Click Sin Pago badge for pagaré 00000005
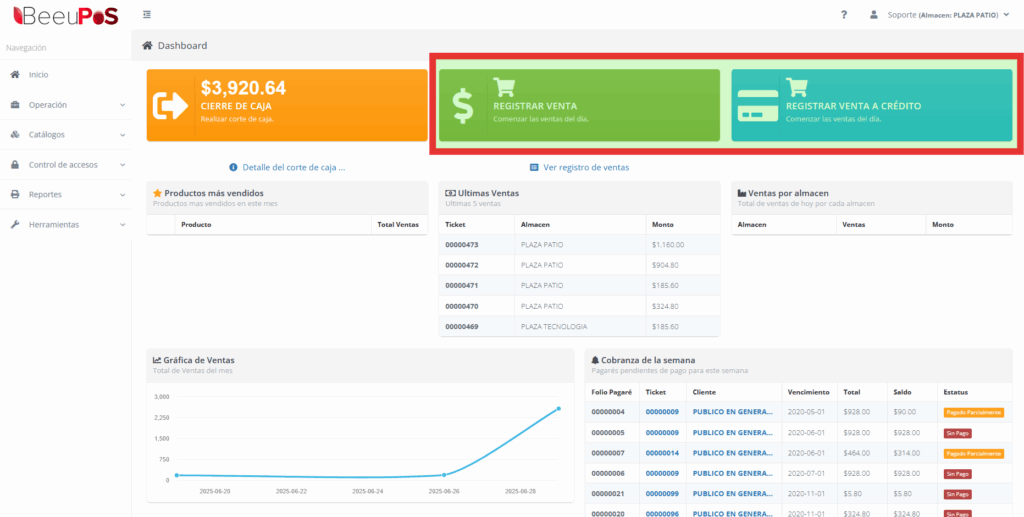1024x517 pixels. tap(957, 433)
